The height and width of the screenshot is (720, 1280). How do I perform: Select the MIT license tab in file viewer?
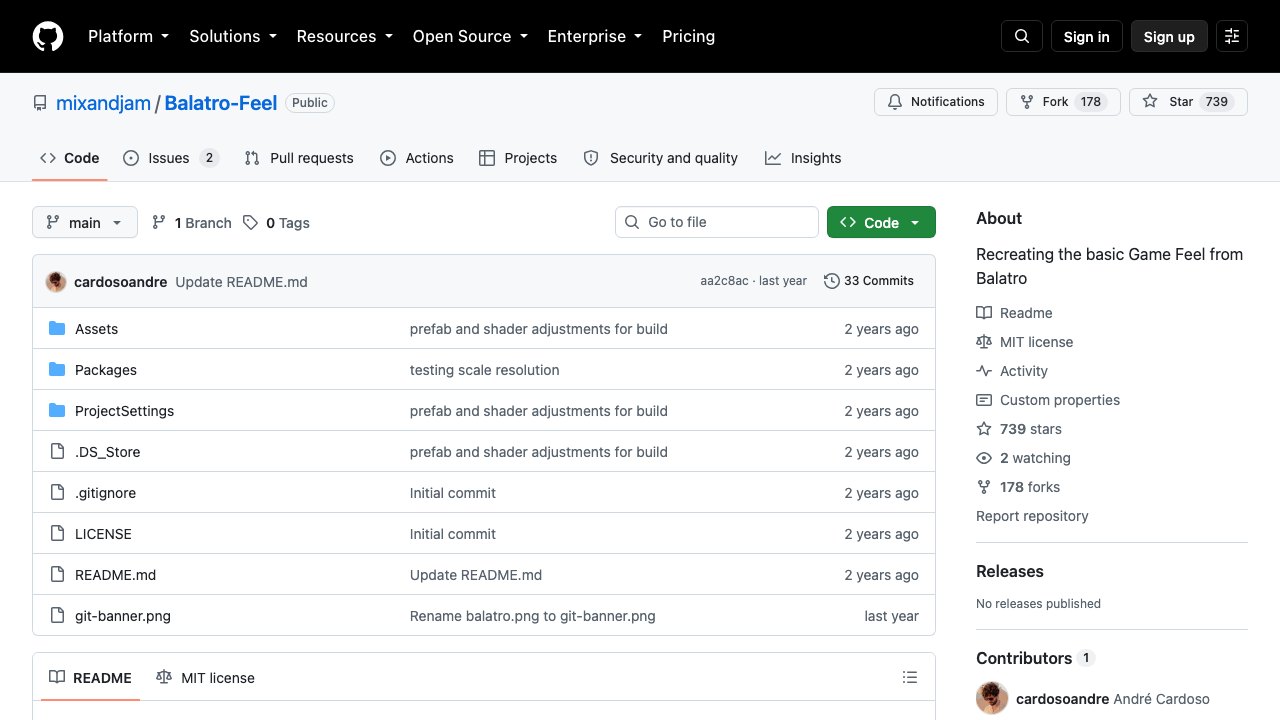[206, 678]
